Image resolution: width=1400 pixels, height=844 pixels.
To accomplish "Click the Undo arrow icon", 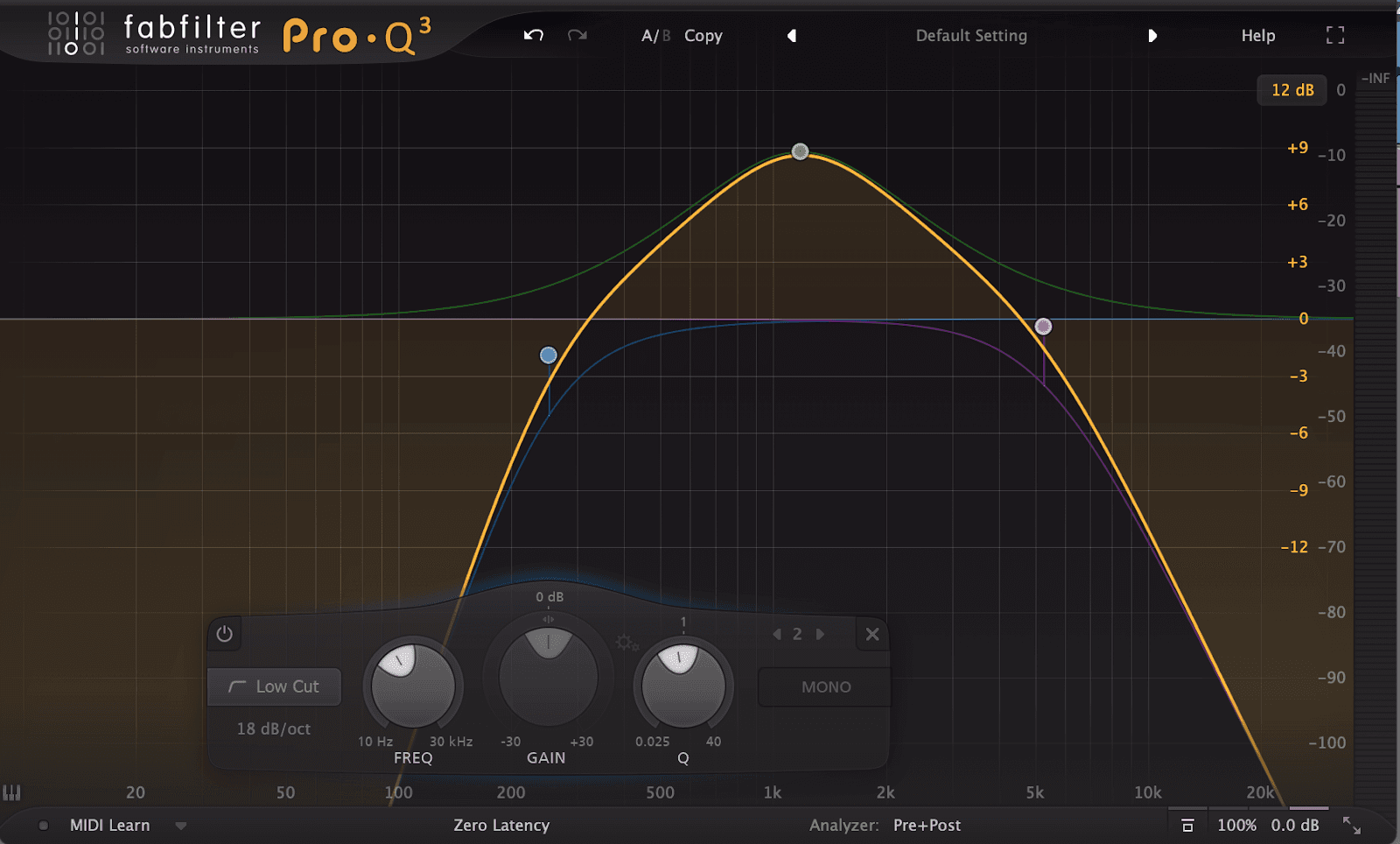I will coord(534,35).
